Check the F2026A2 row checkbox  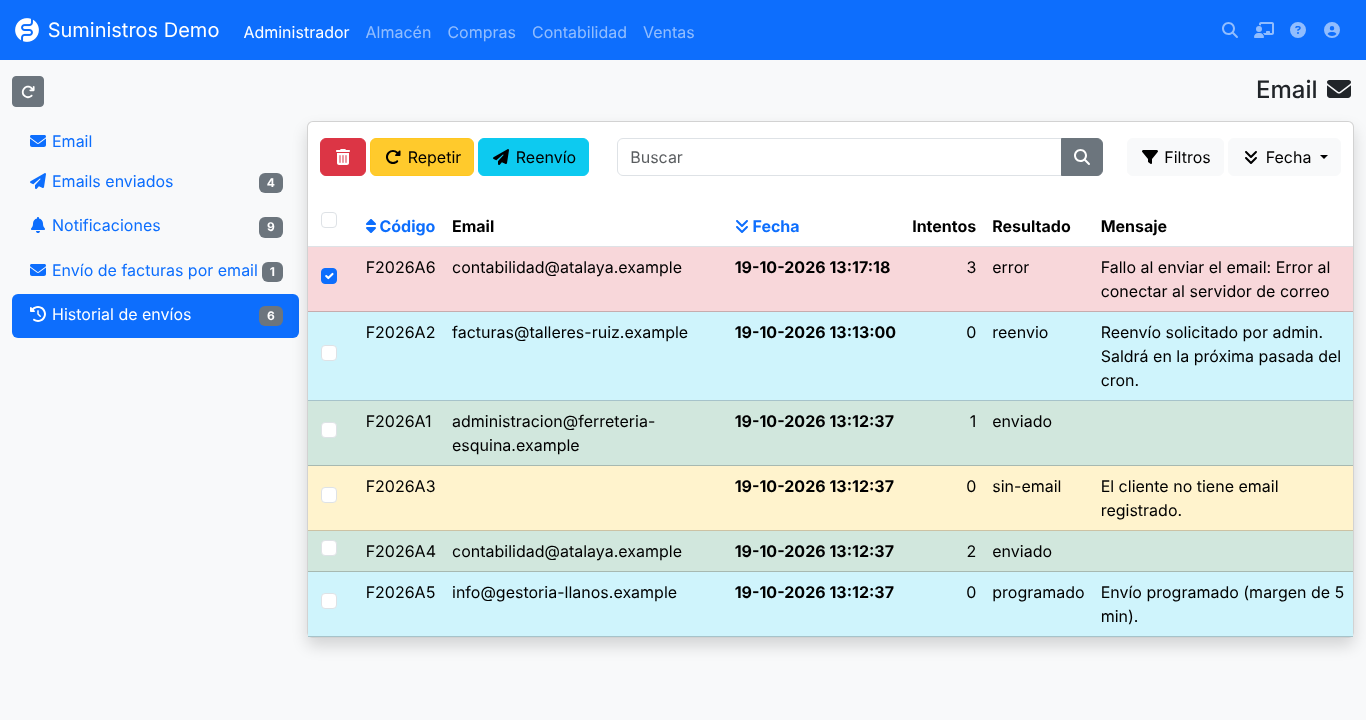click(x=329, y=353)
